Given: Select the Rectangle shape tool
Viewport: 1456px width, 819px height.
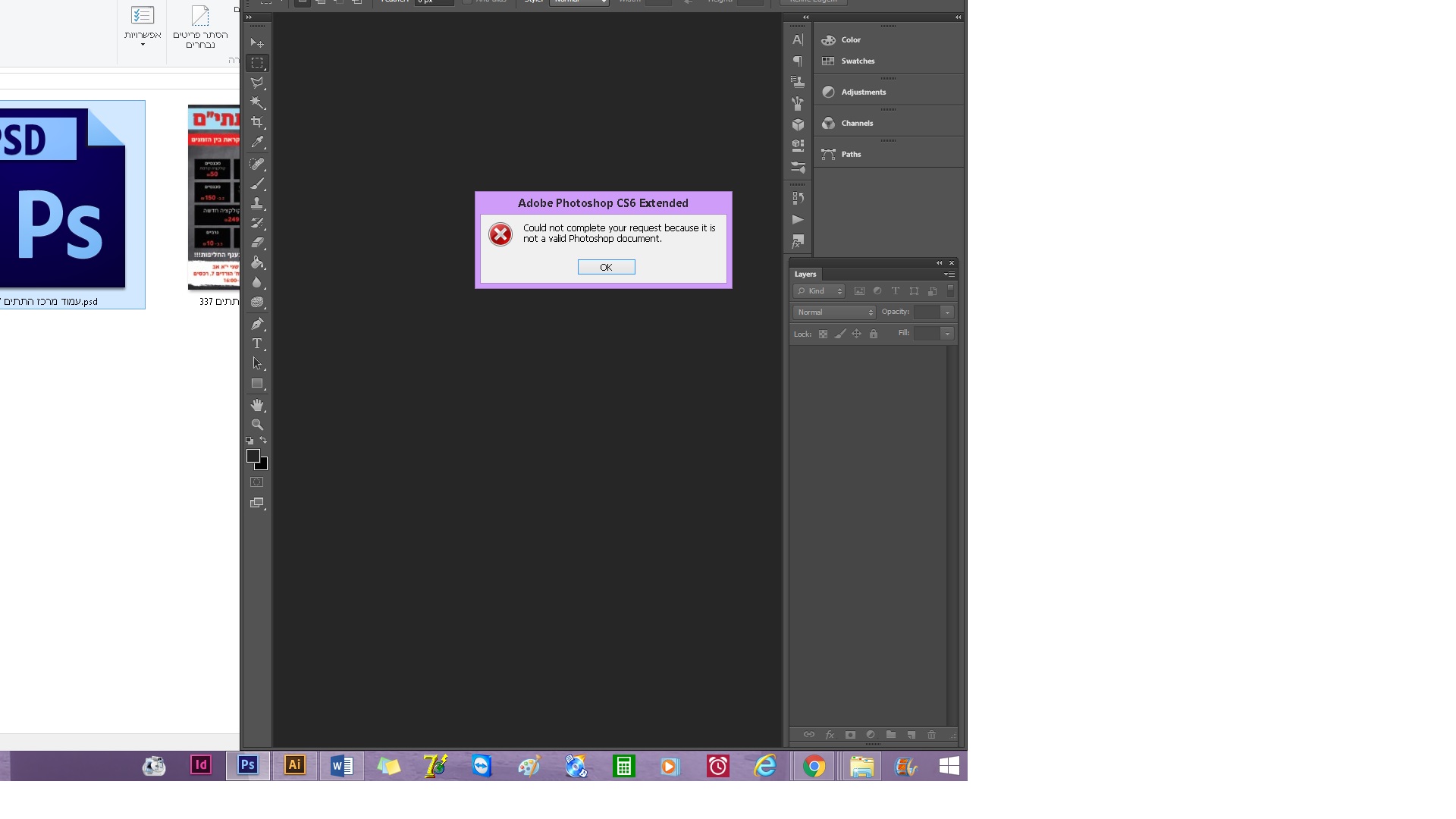Looking at the screenshot, I should [257, 384].
